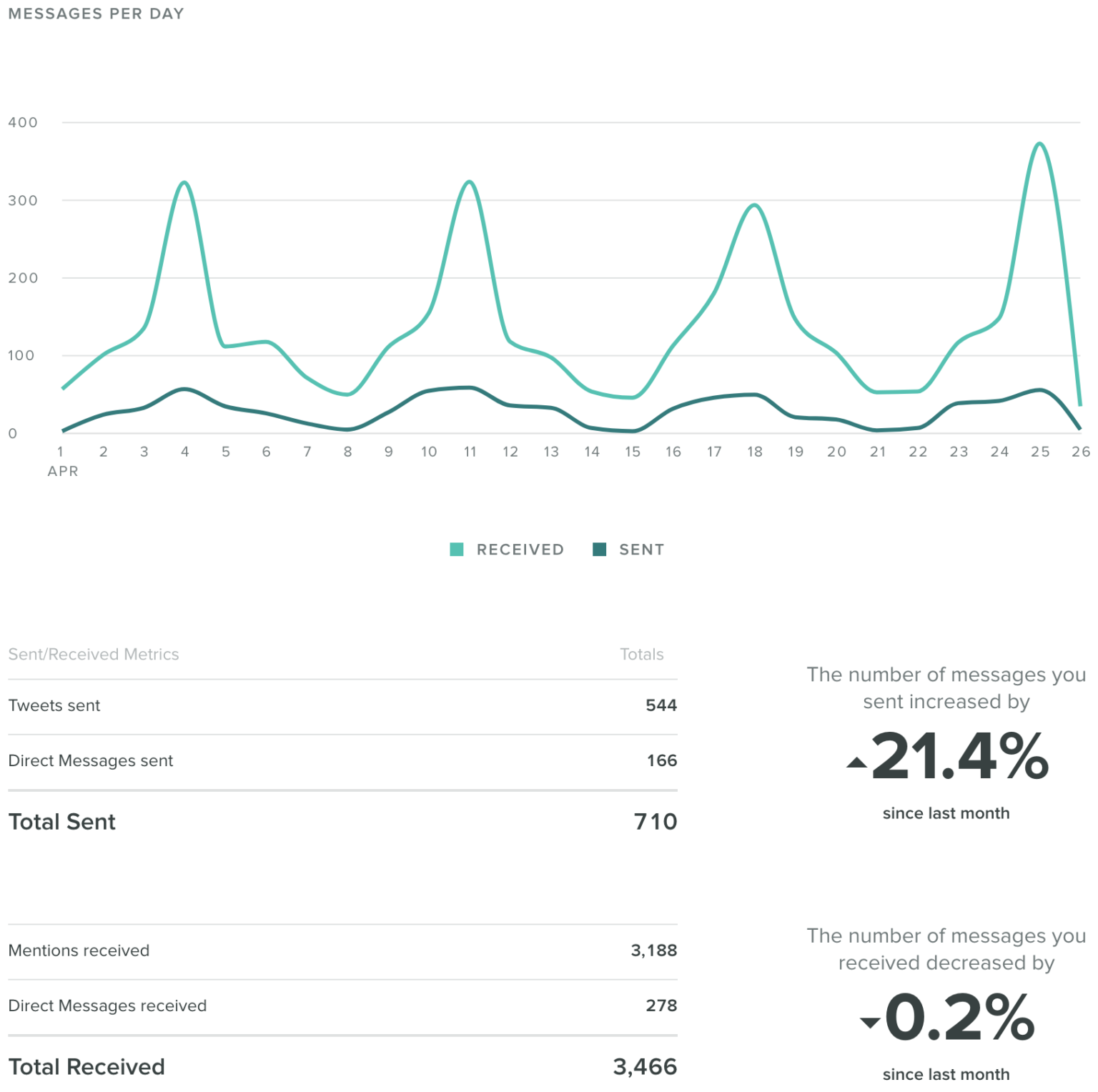Expand the Totals column header
Image resolution: width=1098 pixels, height=1092 pixels.
coord(641,654)
